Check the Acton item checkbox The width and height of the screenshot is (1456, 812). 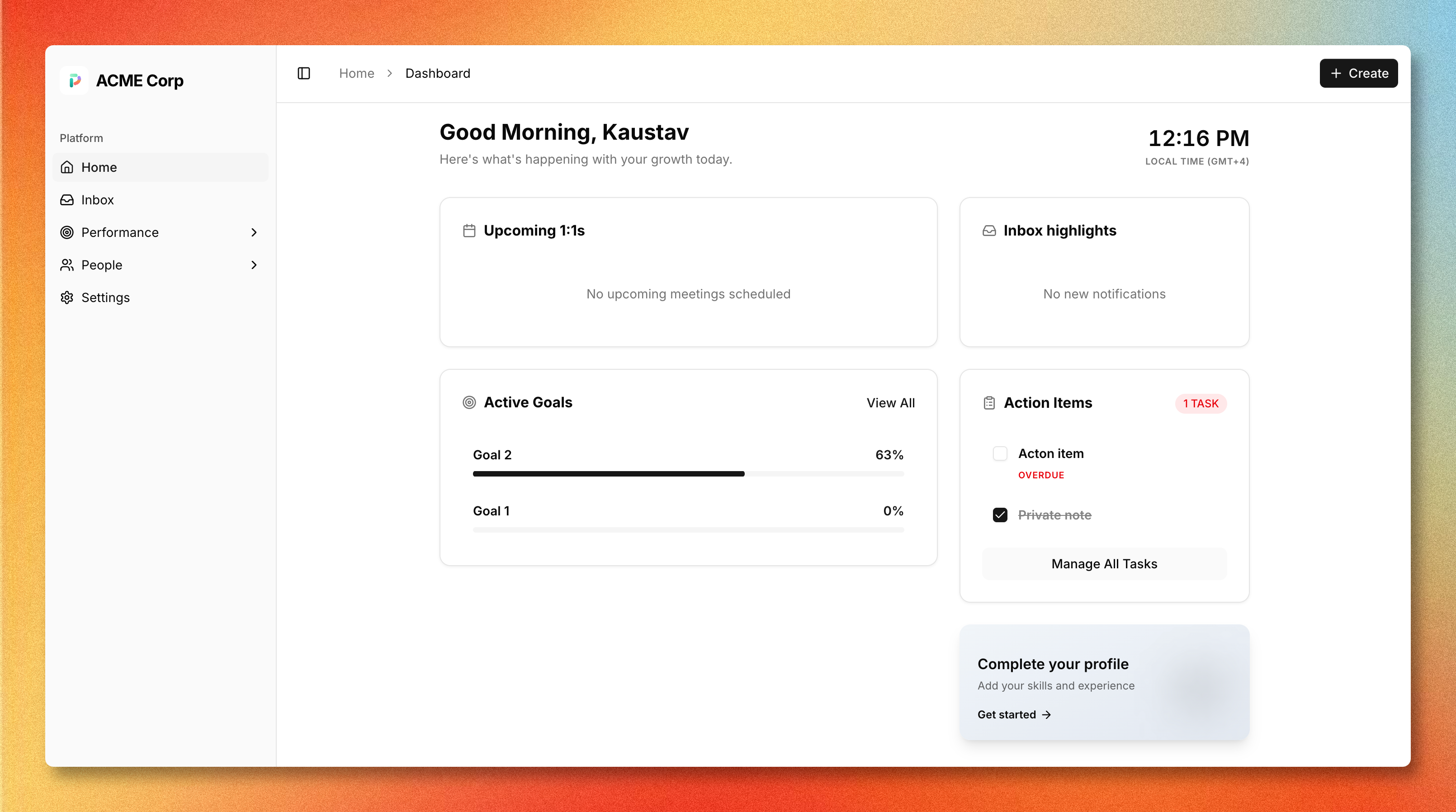coord(1000,453)
